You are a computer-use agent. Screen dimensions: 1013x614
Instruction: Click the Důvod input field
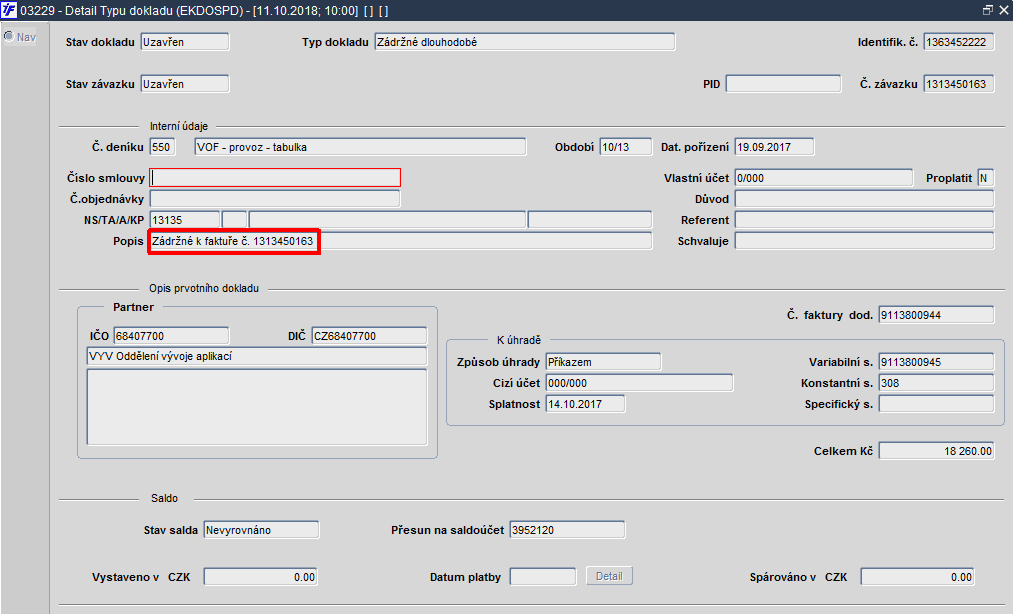[864, 199]
